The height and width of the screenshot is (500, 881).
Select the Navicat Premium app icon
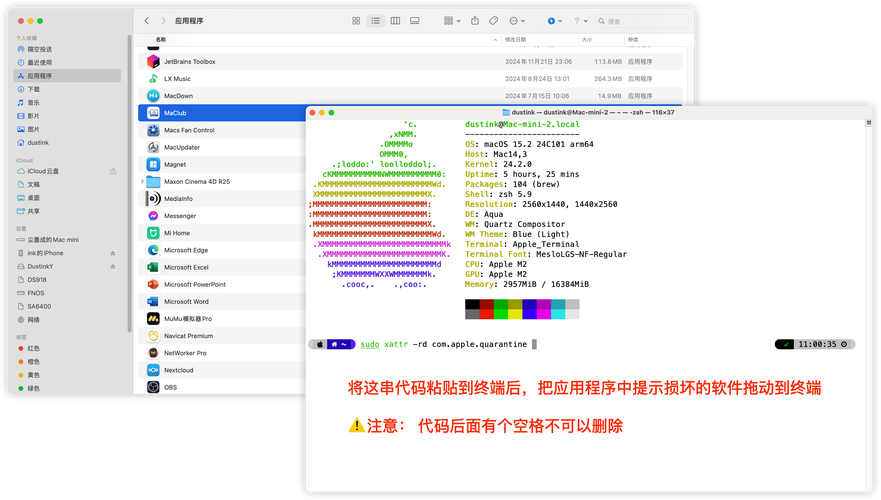click(x=153, y=336)
